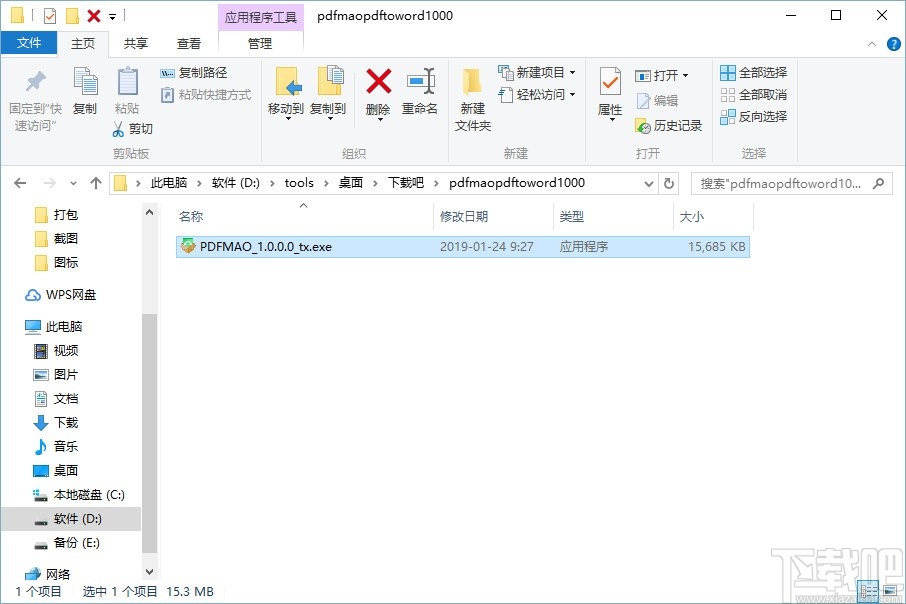Sort by Type (类型) column header
Viewport: 906px width, 604px height.
(x=613, y=216)
